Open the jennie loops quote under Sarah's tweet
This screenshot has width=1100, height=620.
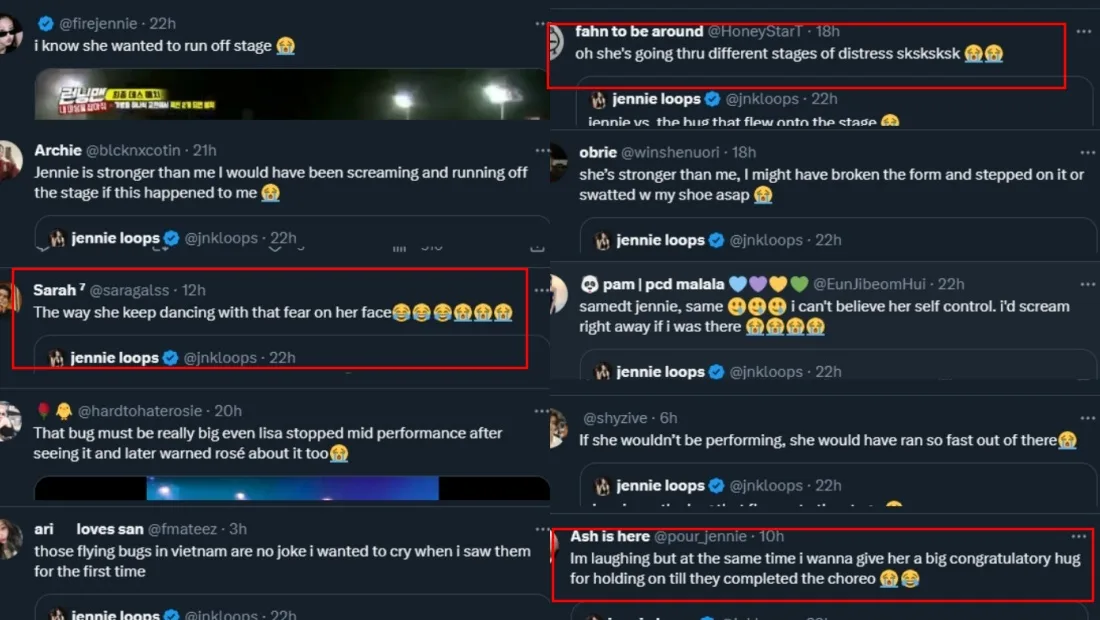click(x=270, y=357)
